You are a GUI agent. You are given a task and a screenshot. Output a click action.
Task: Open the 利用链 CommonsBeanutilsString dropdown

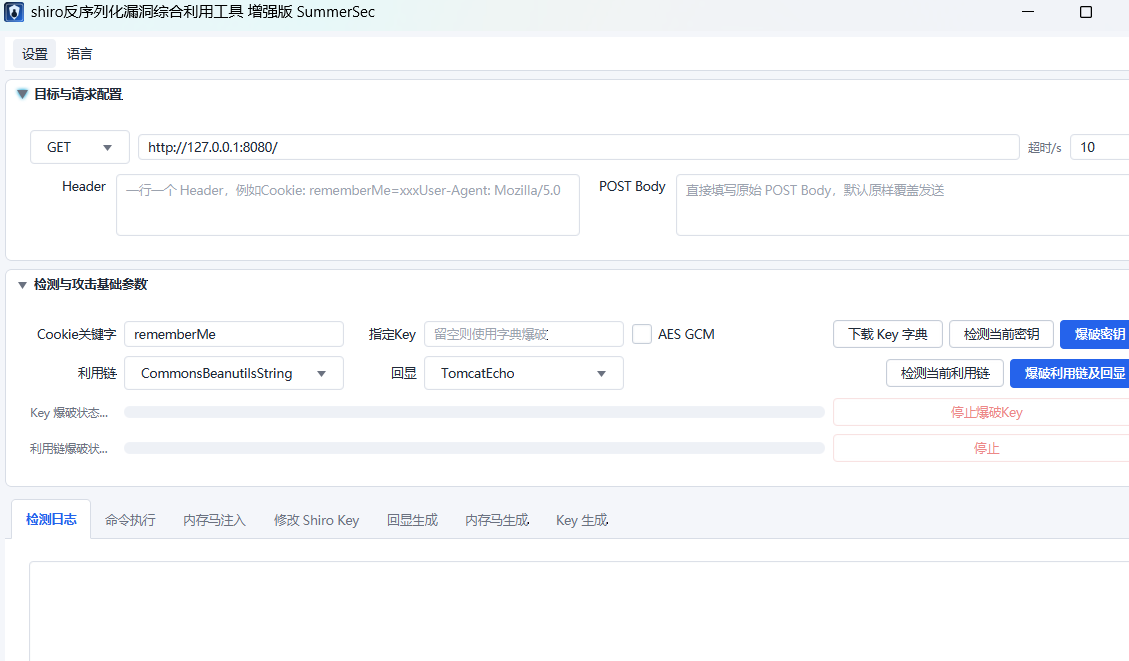point(234,373)
